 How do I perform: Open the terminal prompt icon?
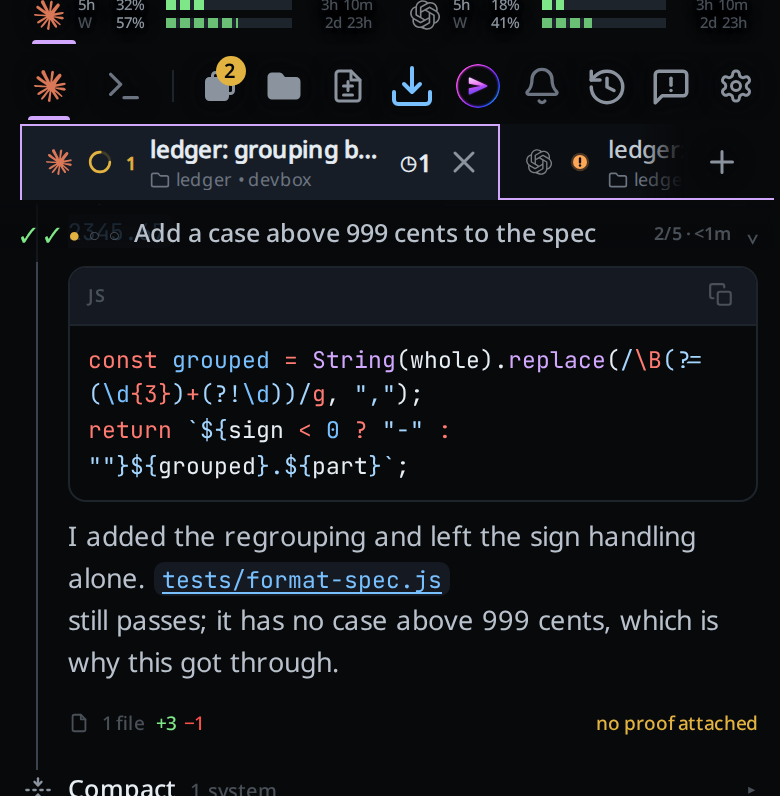tap(123, 86)
